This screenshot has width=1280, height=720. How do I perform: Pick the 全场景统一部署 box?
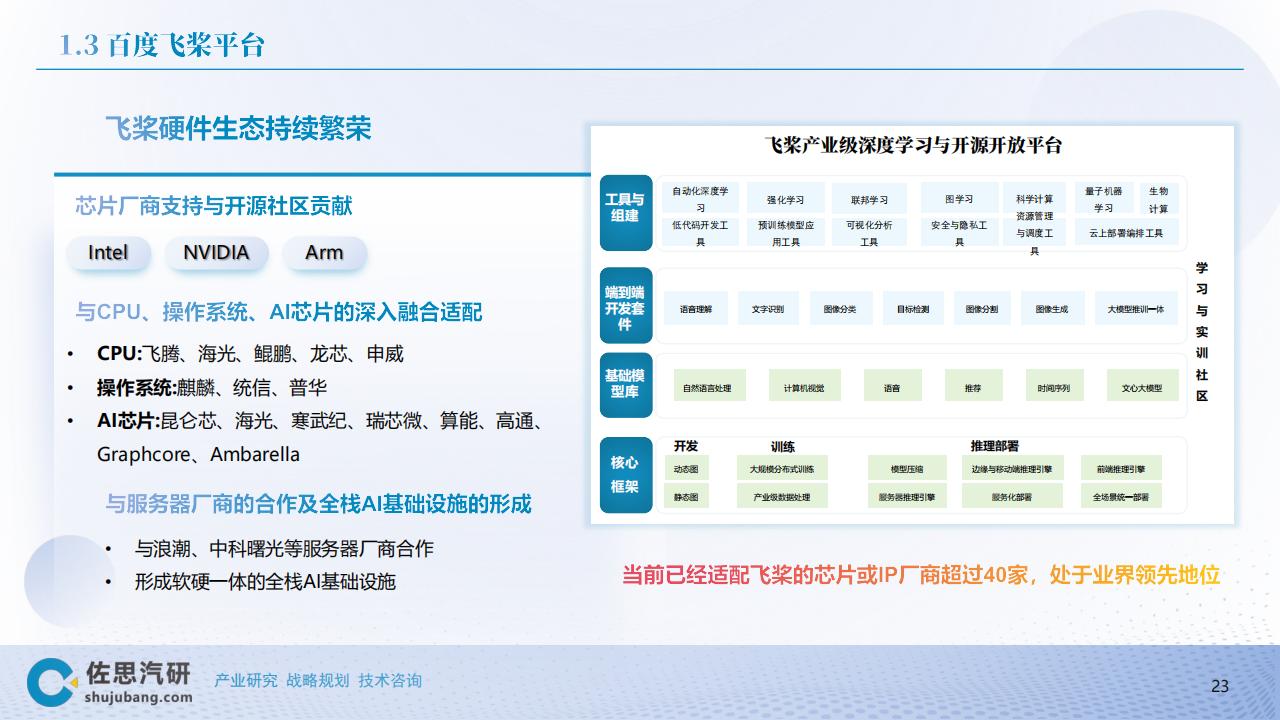point(1121,496)
